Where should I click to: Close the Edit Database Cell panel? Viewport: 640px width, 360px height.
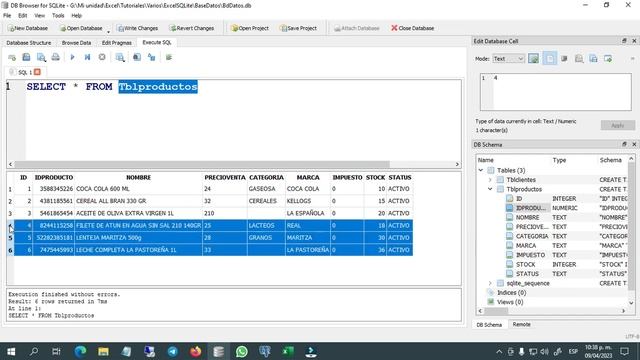coord(634,41)
